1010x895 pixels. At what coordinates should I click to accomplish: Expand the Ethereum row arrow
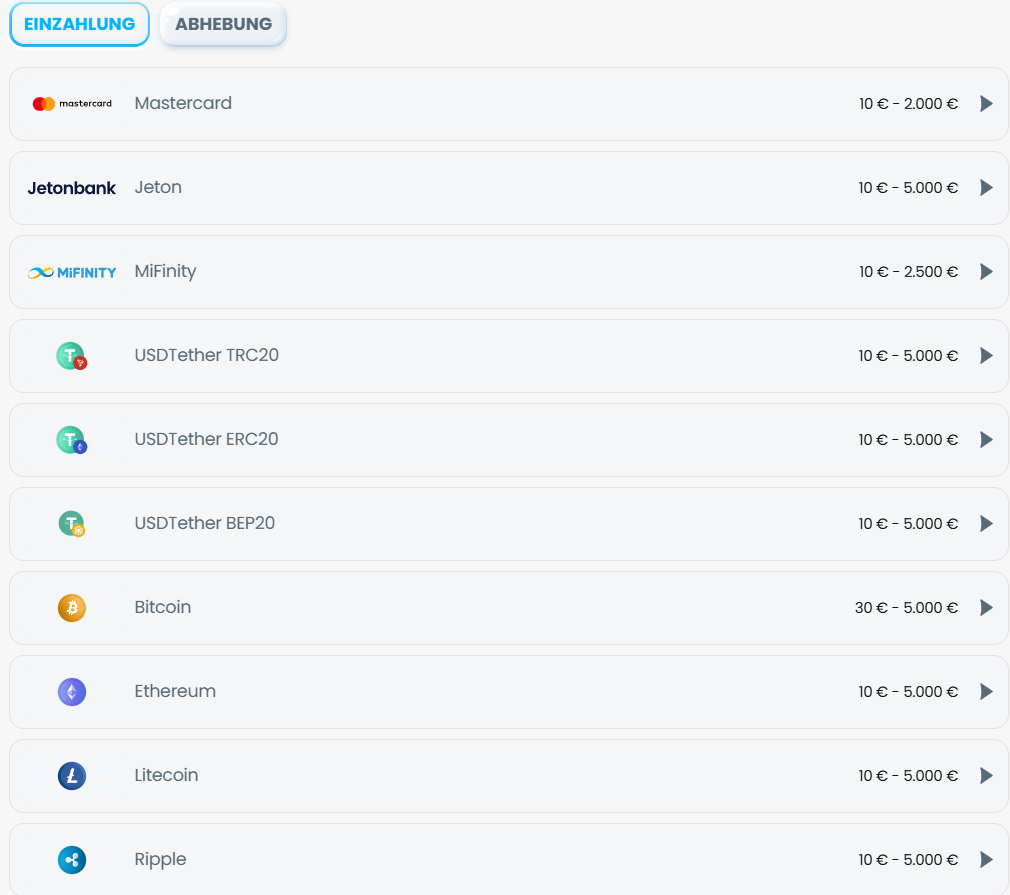(x=986, y=691)
